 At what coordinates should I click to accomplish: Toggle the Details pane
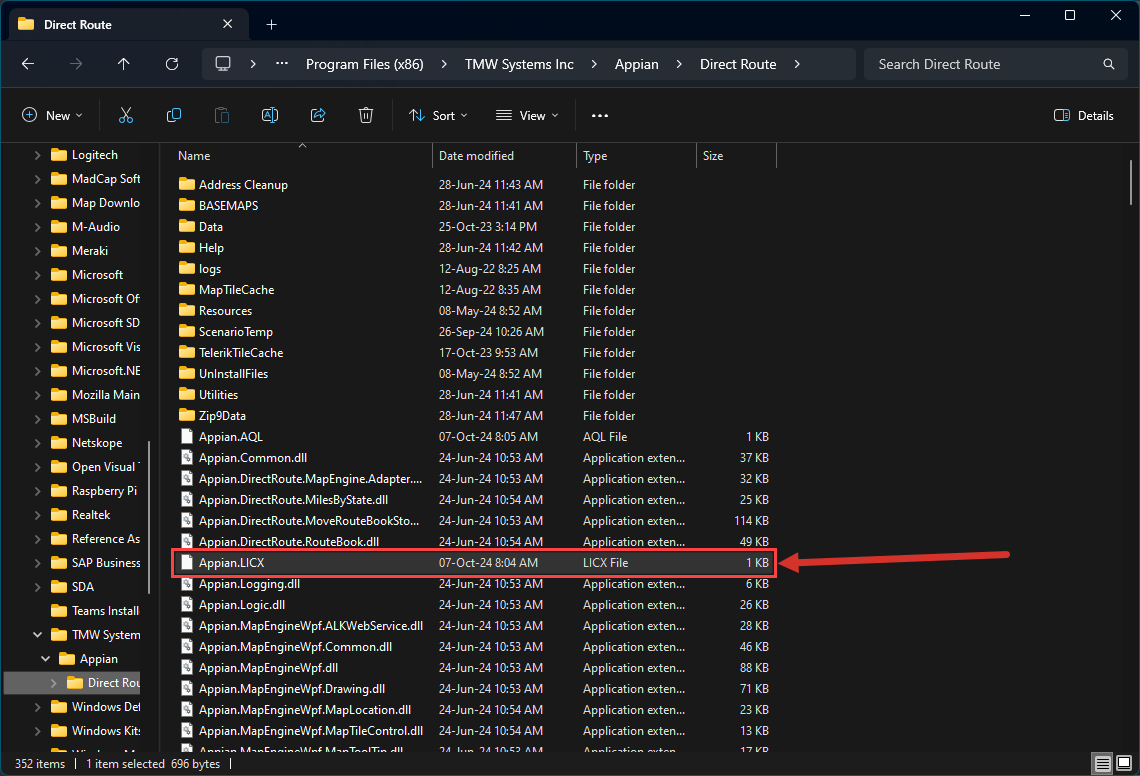pos(1084,116)
